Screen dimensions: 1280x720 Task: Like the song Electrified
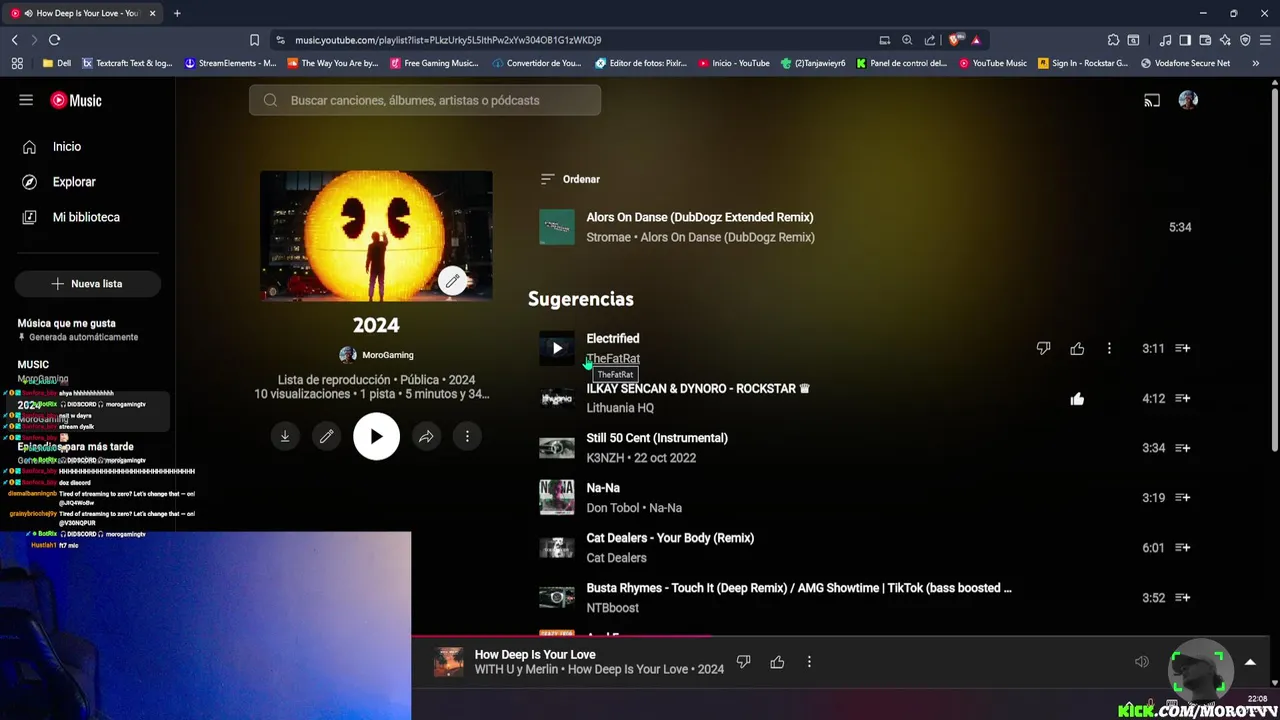1077,348
